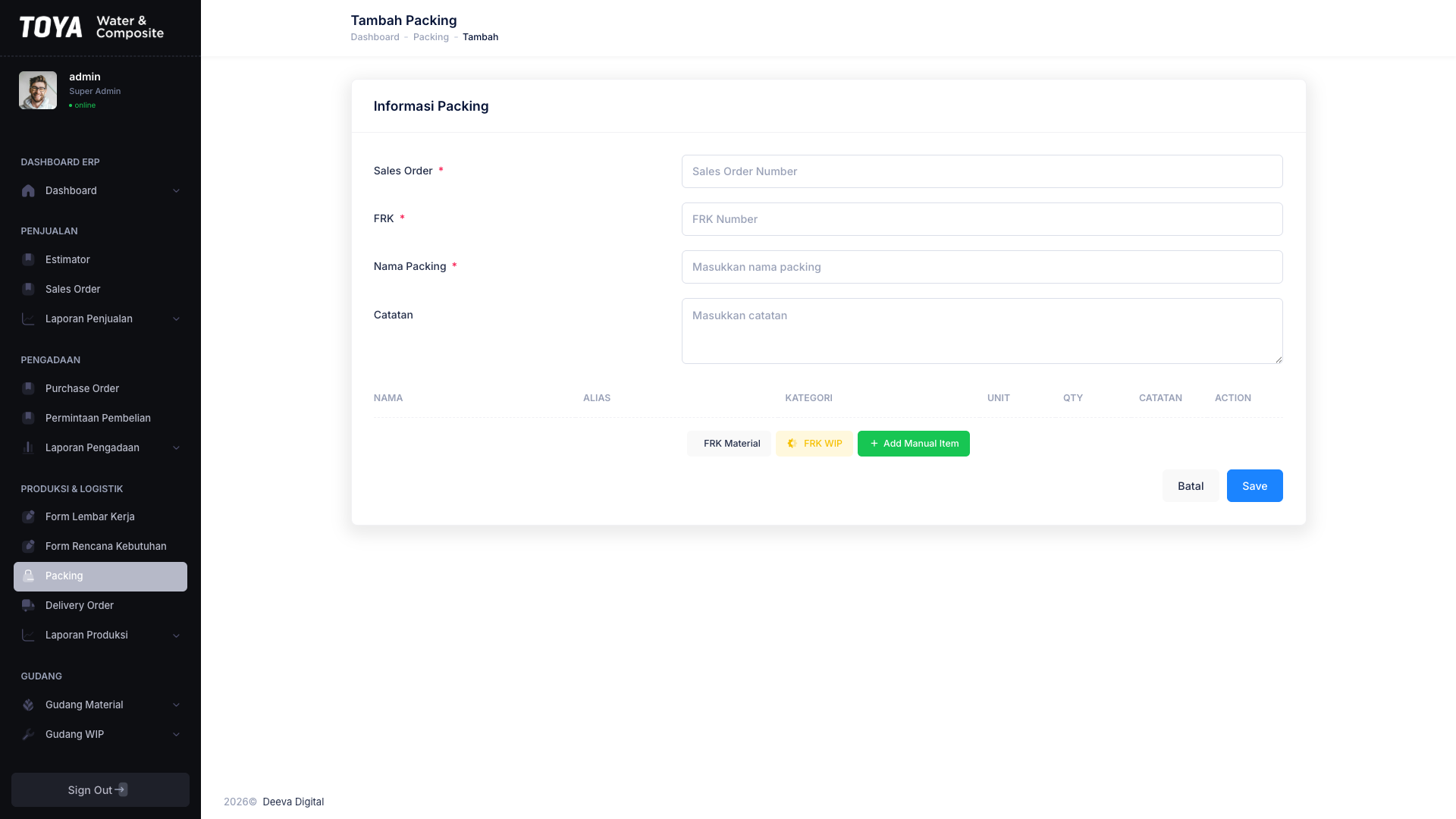Expand the Laporan Pengadaan chevron

pos(176,448)
